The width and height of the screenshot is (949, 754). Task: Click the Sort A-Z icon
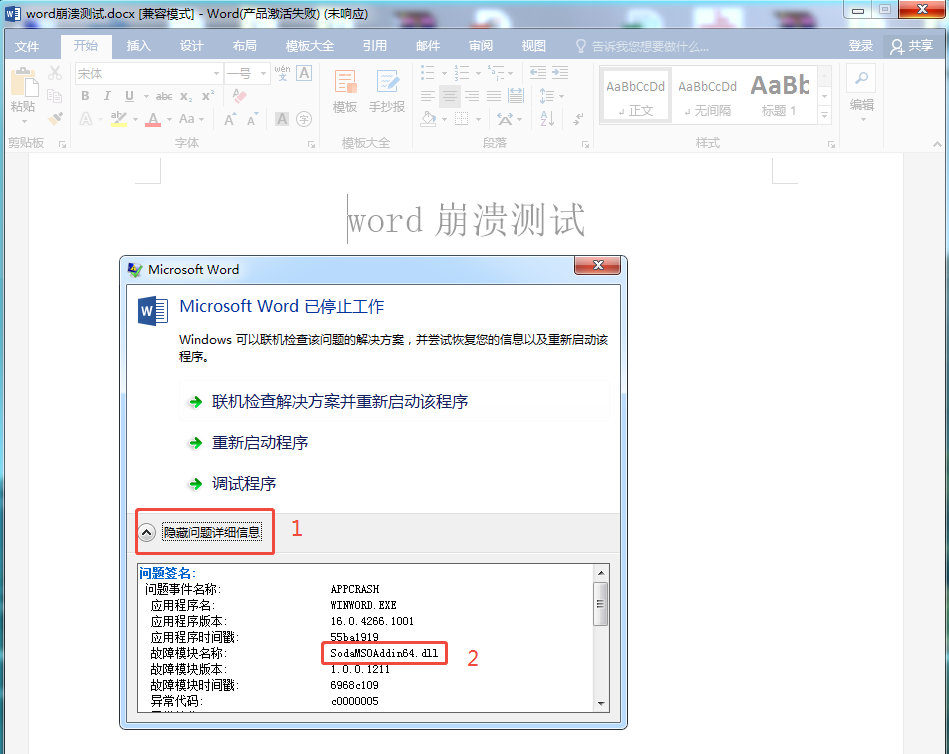(x=547, y=119)
